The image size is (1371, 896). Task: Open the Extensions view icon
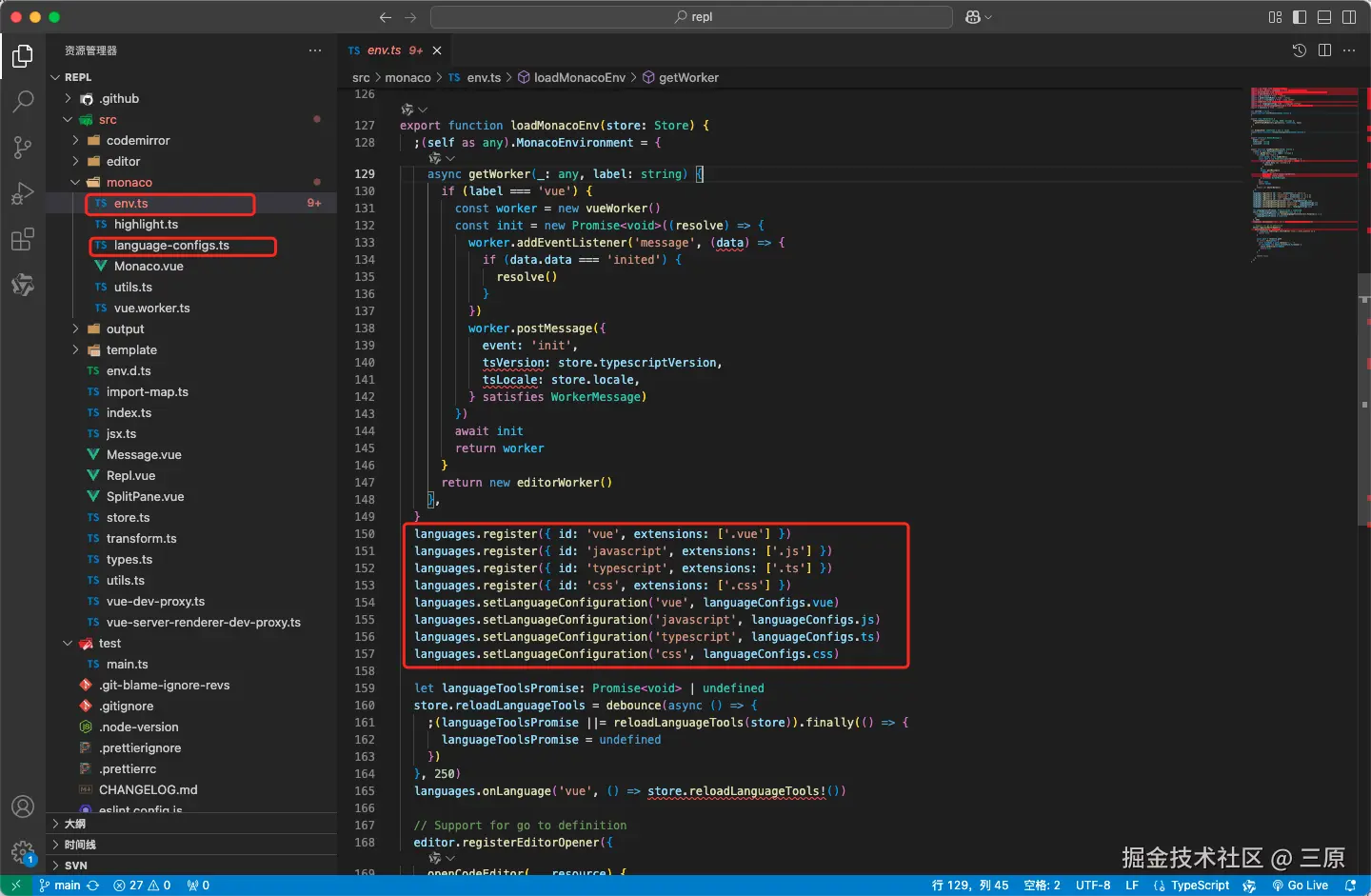pyautogui.click(x=23, y=239)
